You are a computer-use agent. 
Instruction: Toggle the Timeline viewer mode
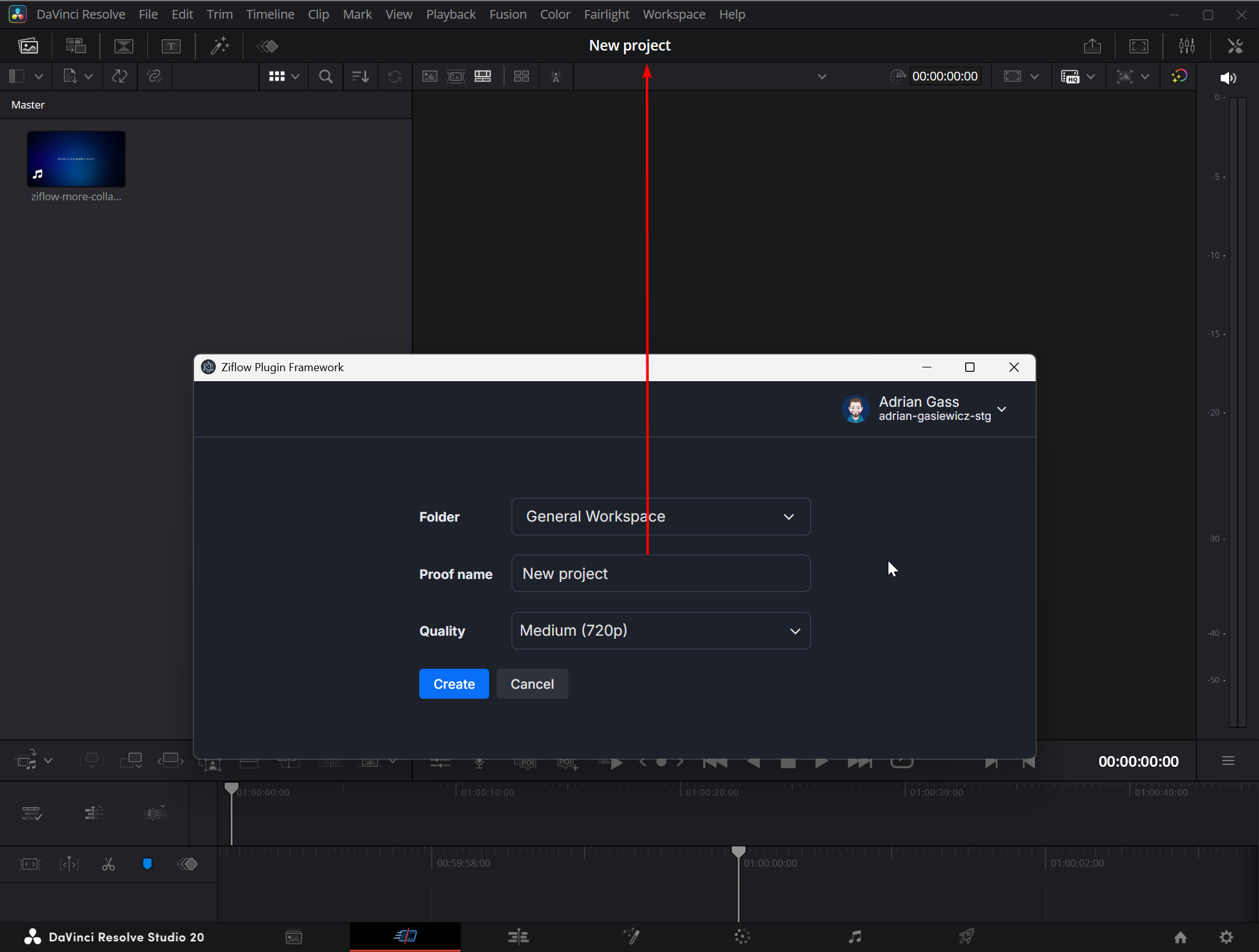coord(483,76)
